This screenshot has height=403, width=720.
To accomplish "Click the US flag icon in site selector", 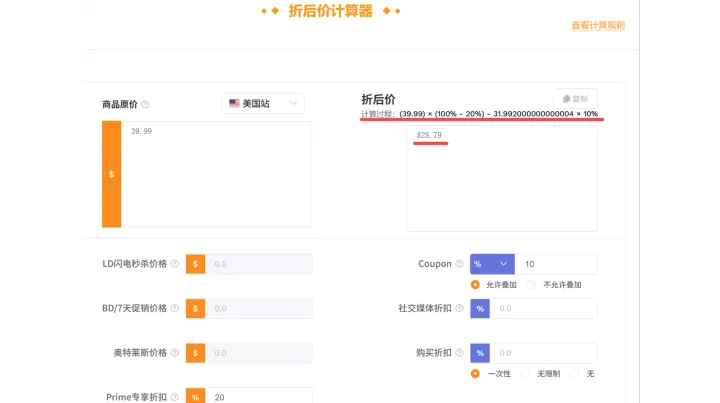I will tap(234, 103).
